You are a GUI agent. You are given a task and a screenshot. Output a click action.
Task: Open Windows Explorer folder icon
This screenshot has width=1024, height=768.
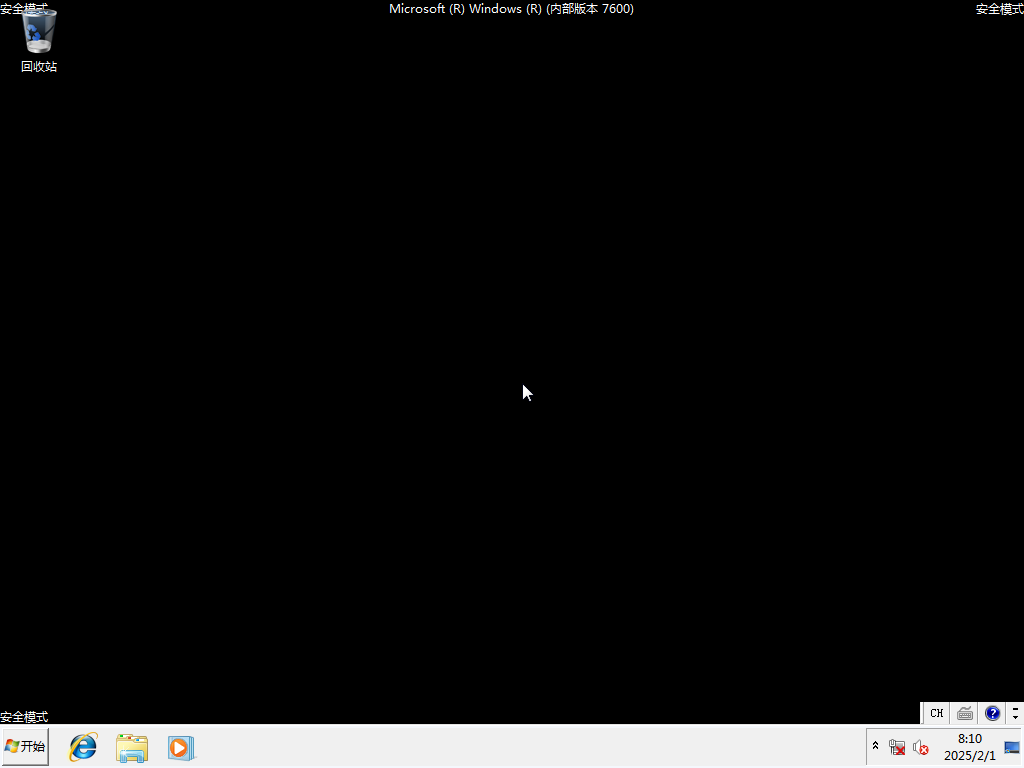click(132, 748)
